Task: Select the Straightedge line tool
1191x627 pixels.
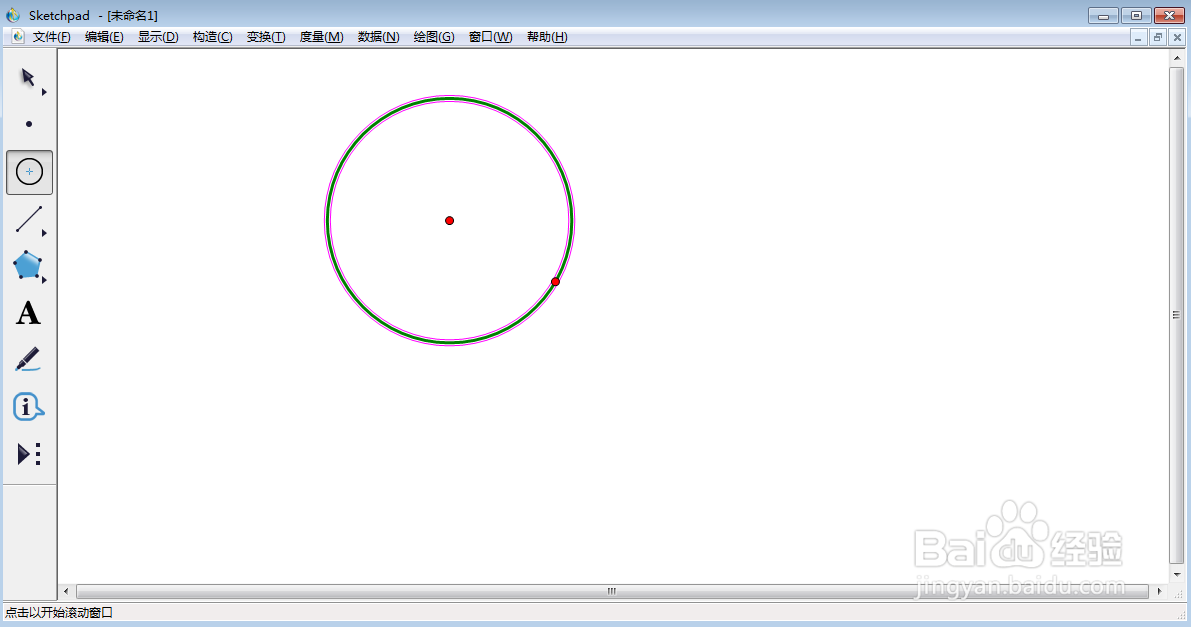Action: click(x=29, y=219)
